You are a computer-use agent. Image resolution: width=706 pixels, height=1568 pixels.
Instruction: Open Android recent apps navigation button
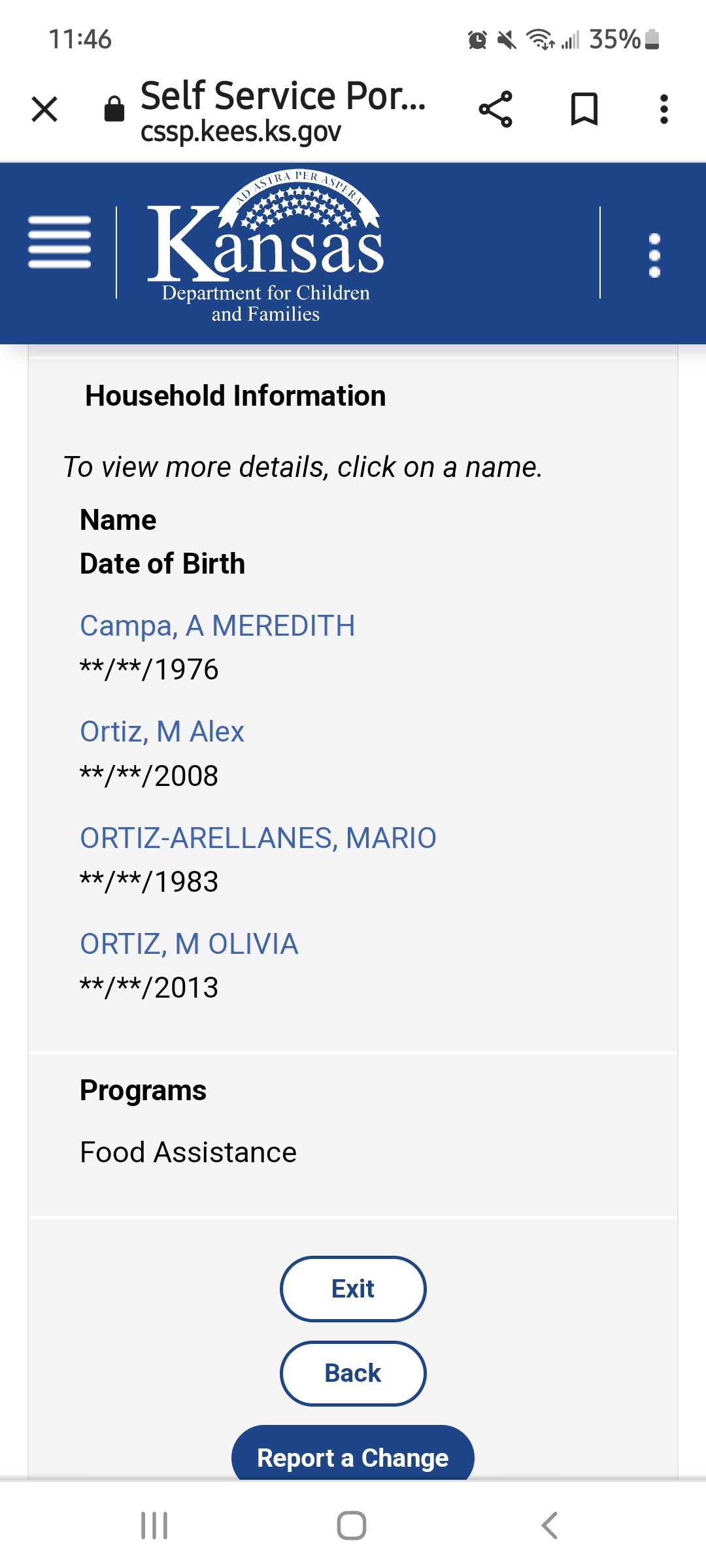click(155, 1526)
